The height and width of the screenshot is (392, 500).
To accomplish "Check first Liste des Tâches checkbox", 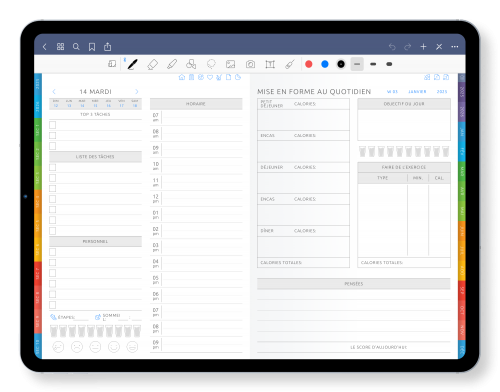I will coord(53,167).
